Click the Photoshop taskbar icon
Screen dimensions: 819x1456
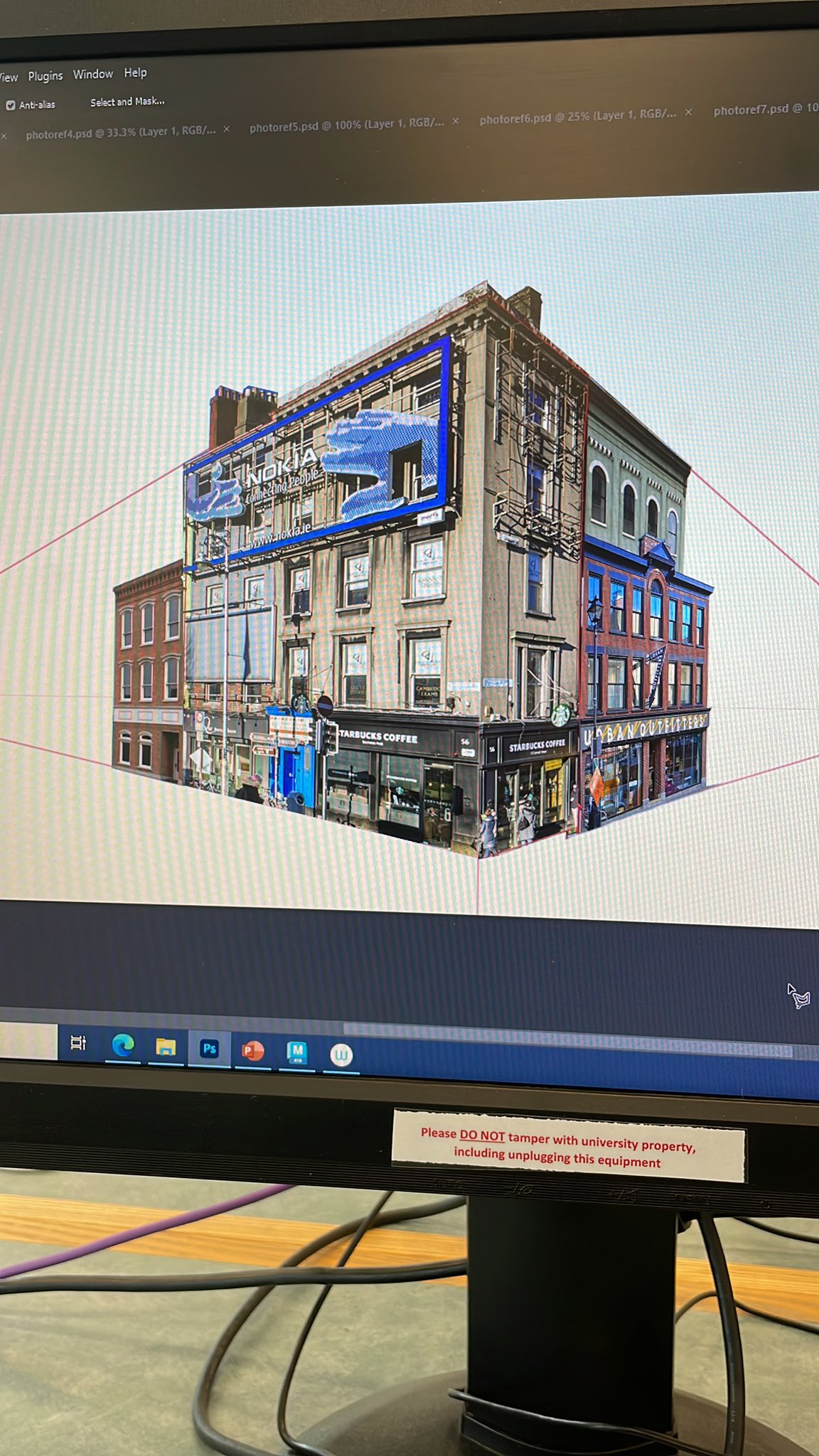click(209, 1049)
